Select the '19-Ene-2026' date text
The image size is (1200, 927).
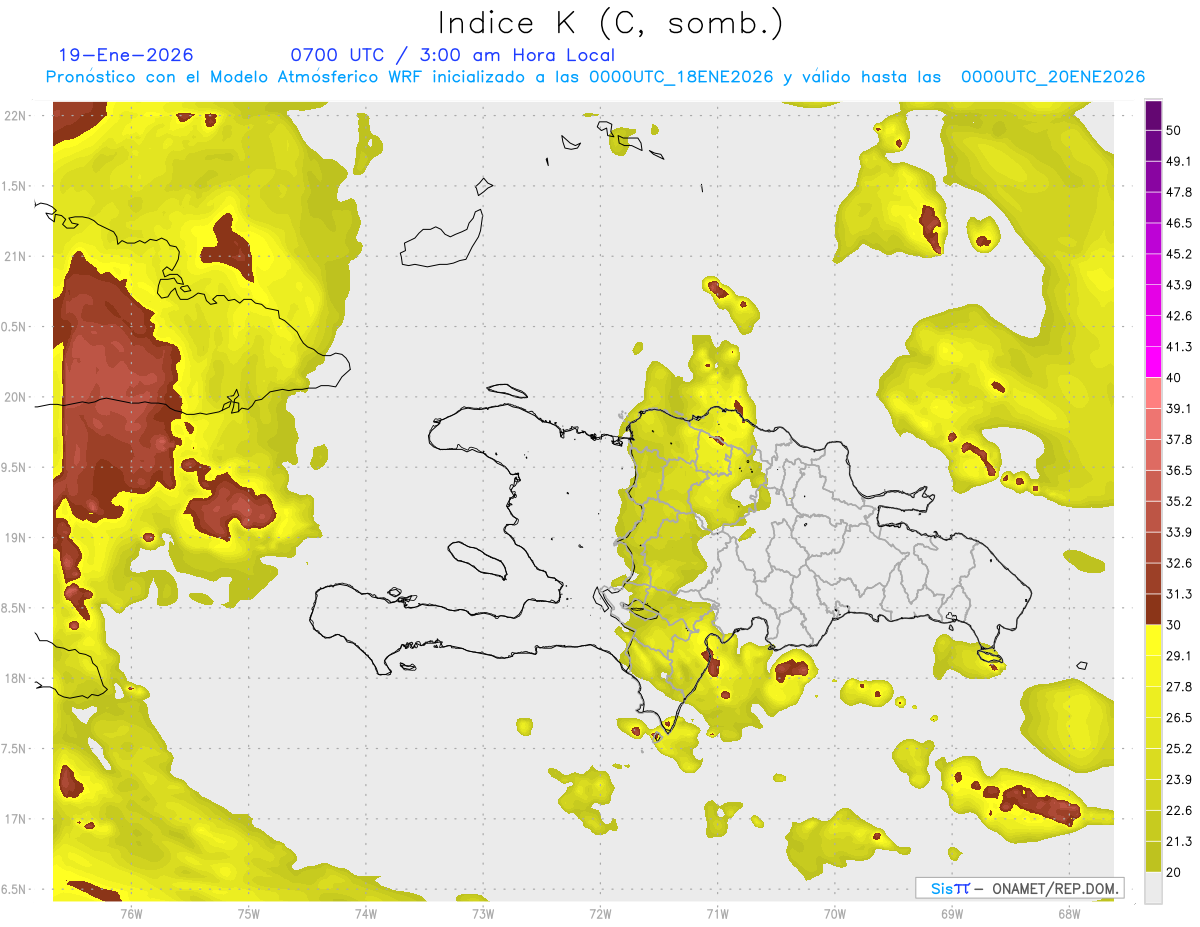point(126,55)
